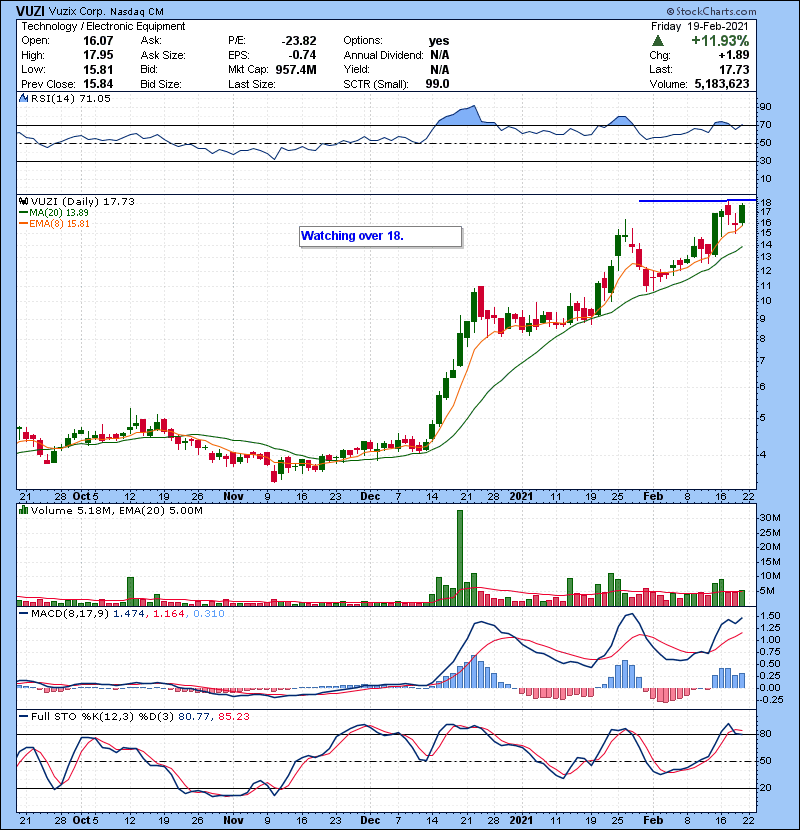The width and height of the screenshot is (800, 830).
Task: Click the MACD value 1.474
Action: point(129,614)
